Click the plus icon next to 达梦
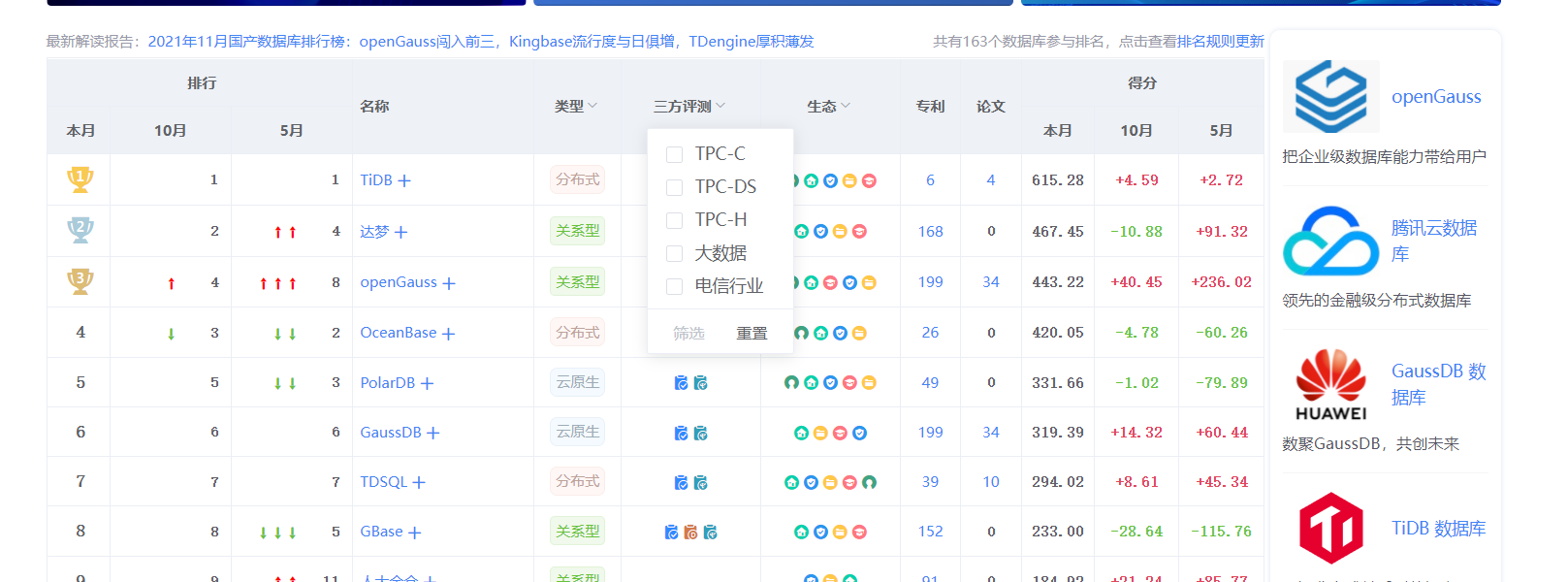This screenshot has width=1568, height=582. [400, 232]
